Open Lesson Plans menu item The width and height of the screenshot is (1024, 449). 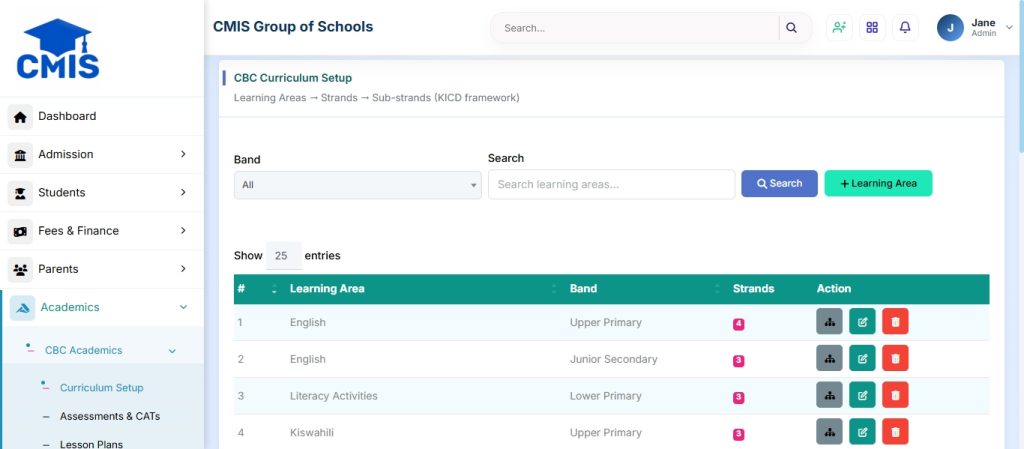pyautogui.click(x=91, y=444)
